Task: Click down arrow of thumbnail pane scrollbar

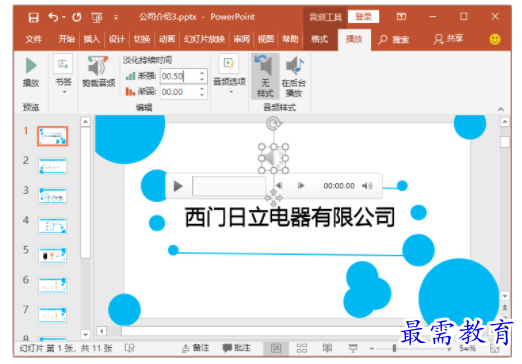Action: tap(85, 334)
